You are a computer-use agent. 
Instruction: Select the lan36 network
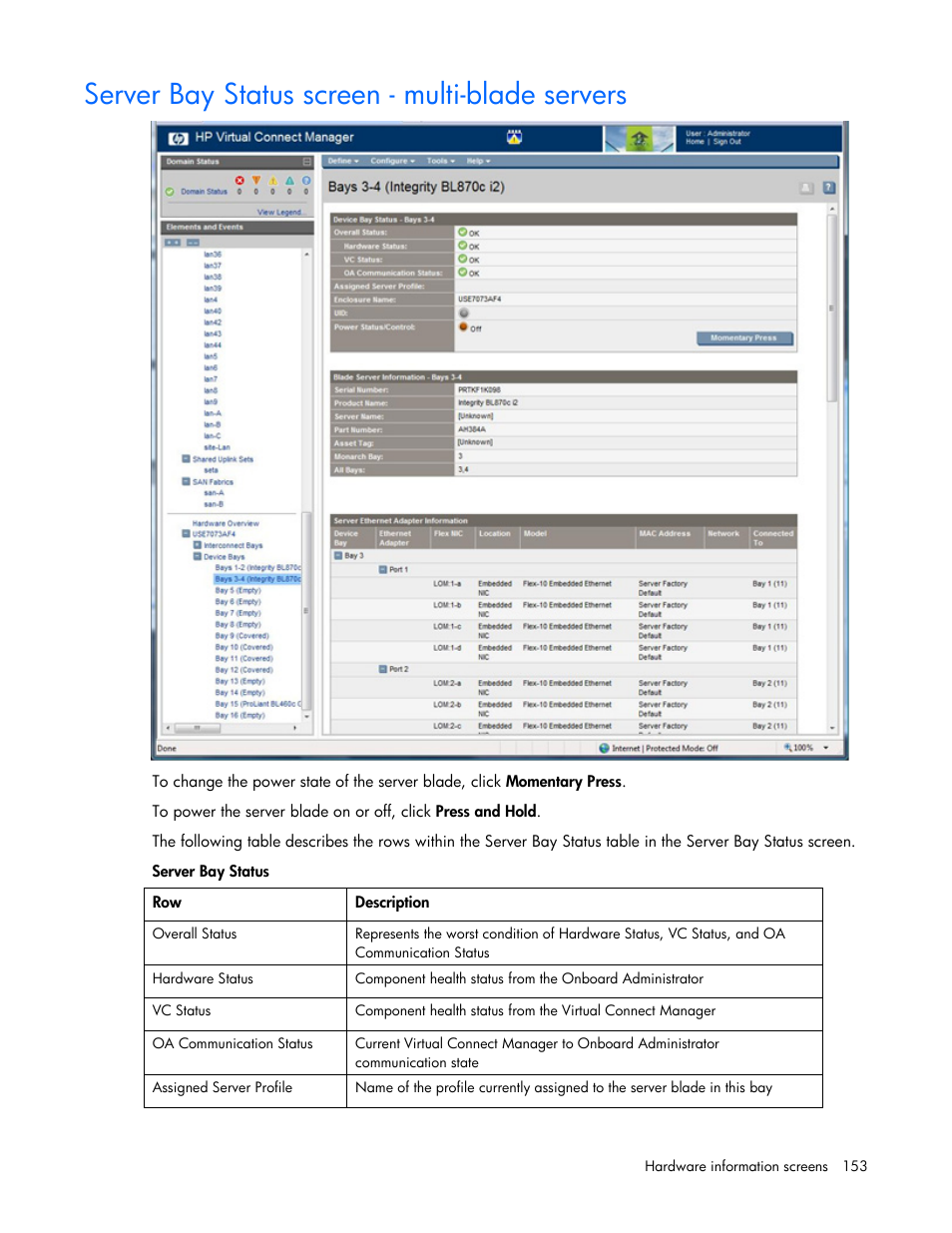click(x=213, y=255)
